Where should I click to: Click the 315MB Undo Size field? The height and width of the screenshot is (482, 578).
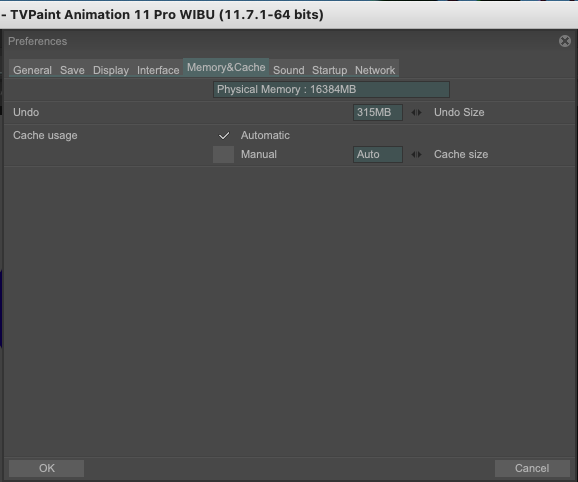377,112
